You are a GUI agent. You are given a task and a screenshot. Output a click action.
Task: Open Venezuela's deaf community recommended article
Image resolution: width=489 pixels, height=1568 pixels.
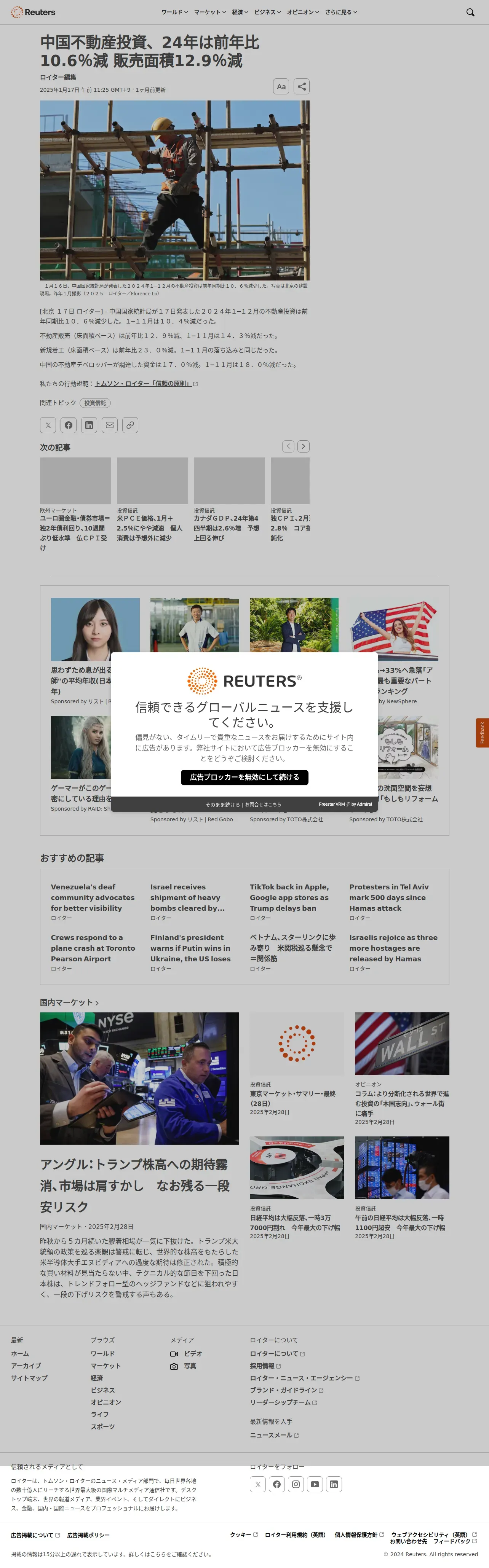(93, 897)
